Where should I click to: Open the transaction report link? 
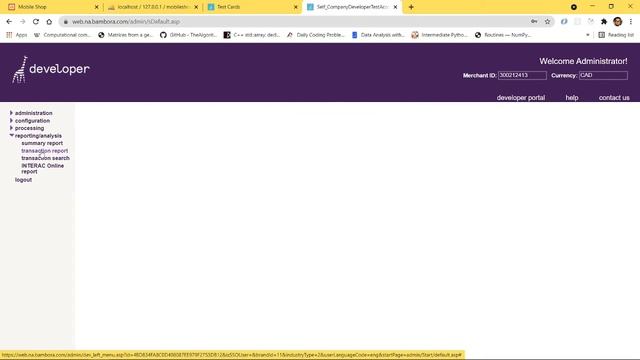click(x=44, y=151)
